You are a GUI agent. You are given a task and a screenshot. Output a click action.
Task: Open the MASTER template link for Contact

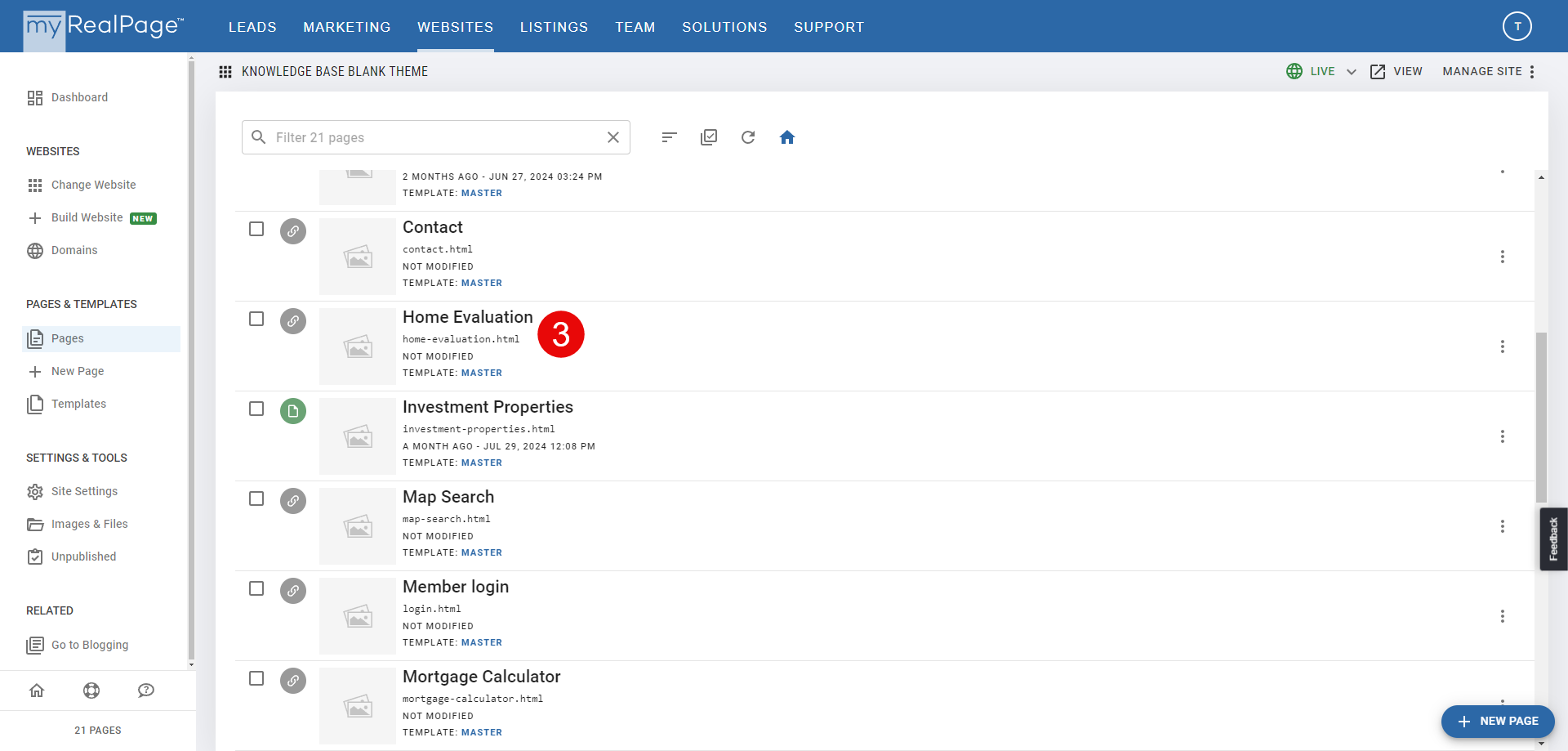pos(482,283)
